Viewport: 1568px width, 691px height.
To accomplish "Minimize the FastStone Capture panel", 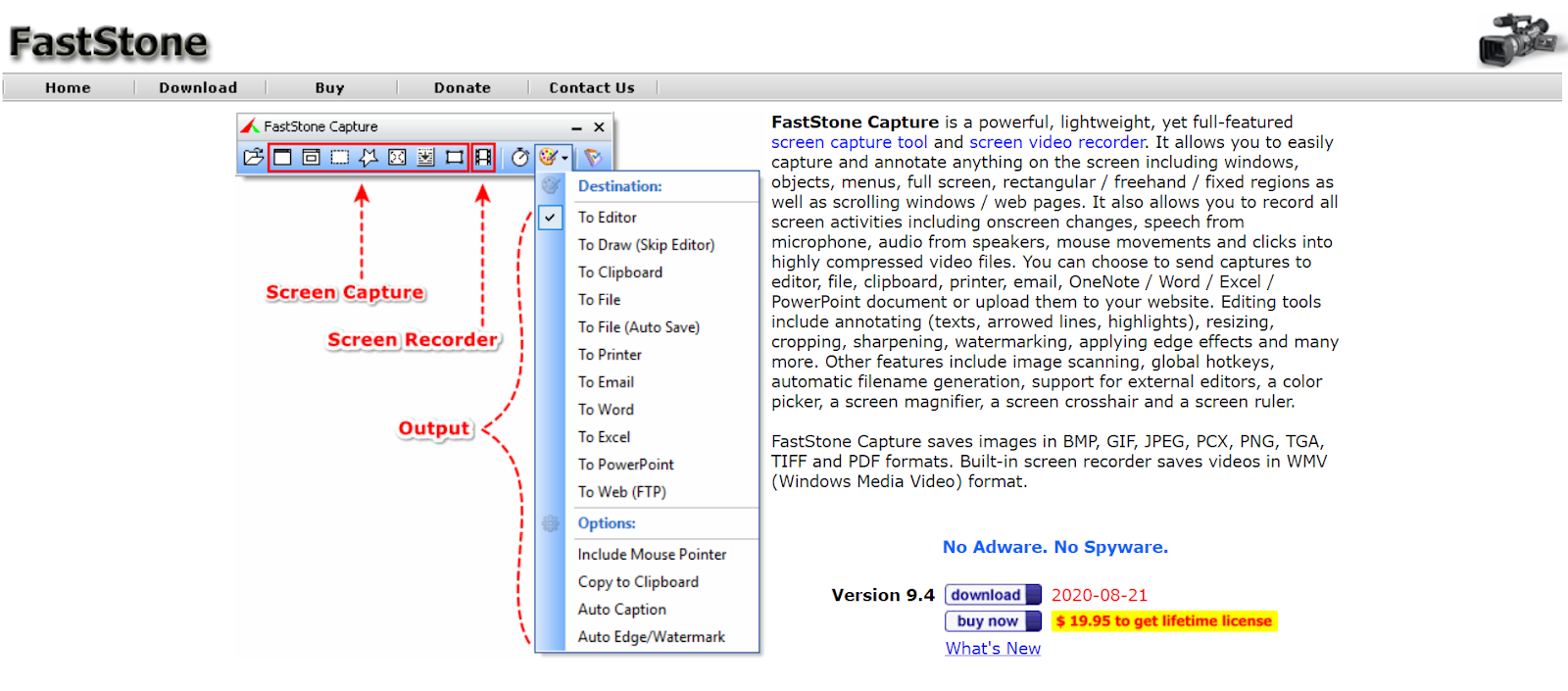I will (x=576, y=127).
